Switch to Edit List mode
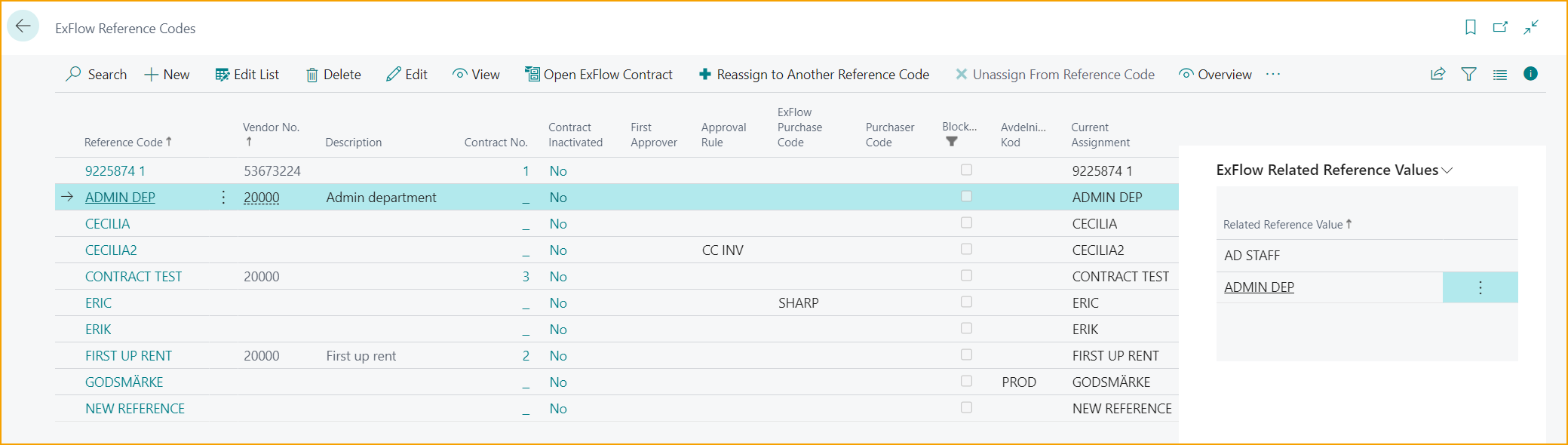The width and height of the screenshot is (1568, 445). tap(247, 74)
